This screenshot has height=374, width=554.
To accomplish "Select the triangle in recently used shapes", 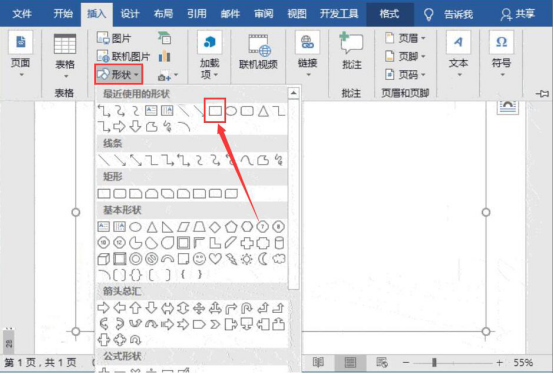I will pyautogui.click(x=263, y=111).
